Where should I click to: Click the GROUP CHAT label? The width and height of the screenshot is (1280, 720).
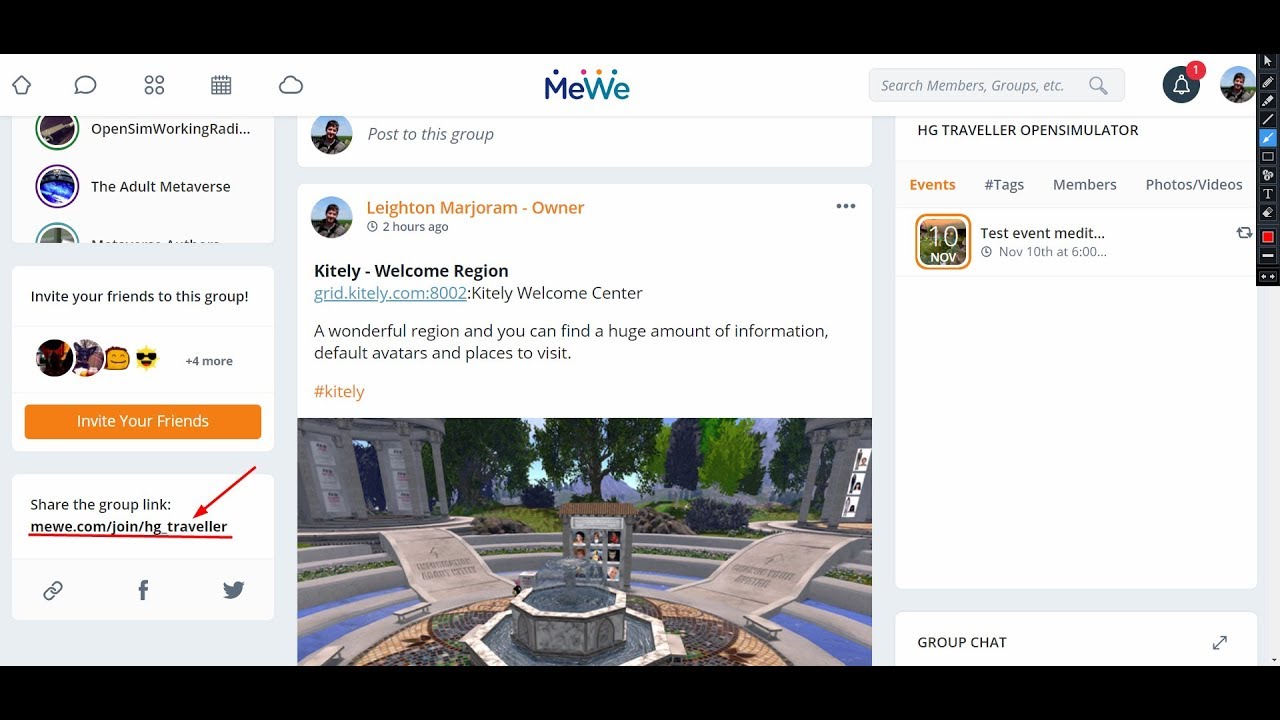point(962,643)
